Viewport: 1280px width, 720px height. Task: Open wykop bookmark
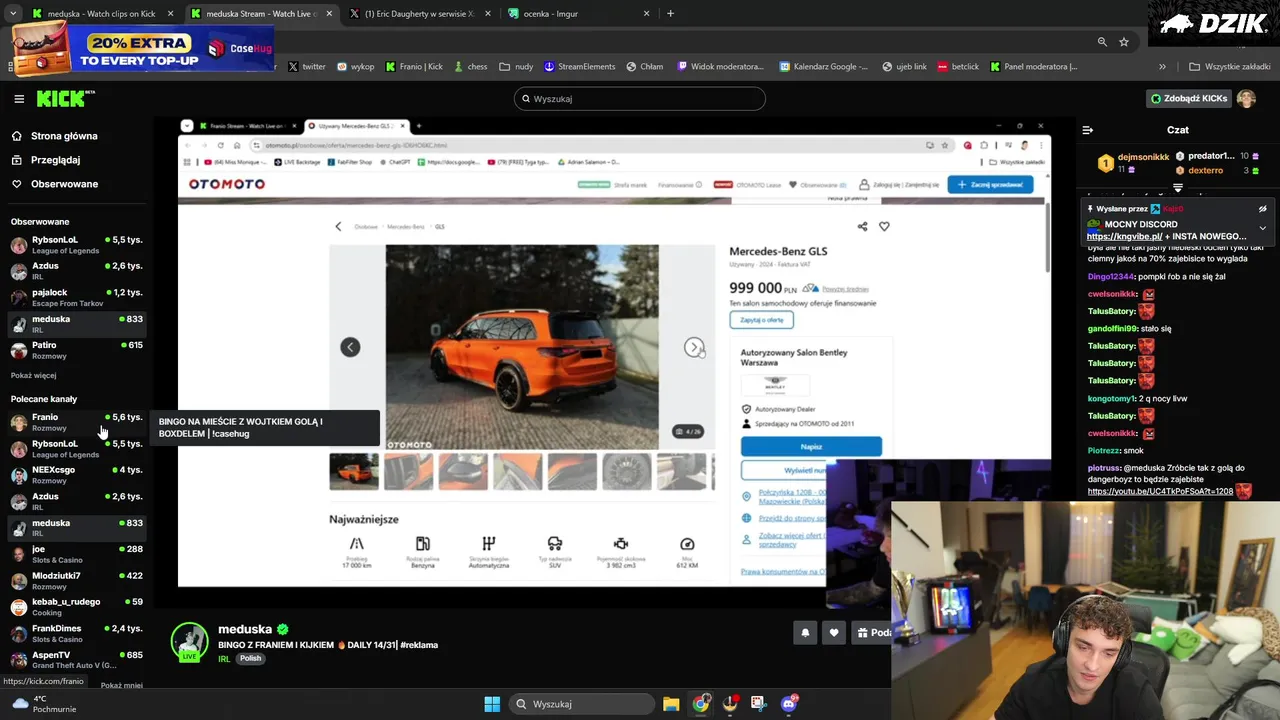(356, 67)
